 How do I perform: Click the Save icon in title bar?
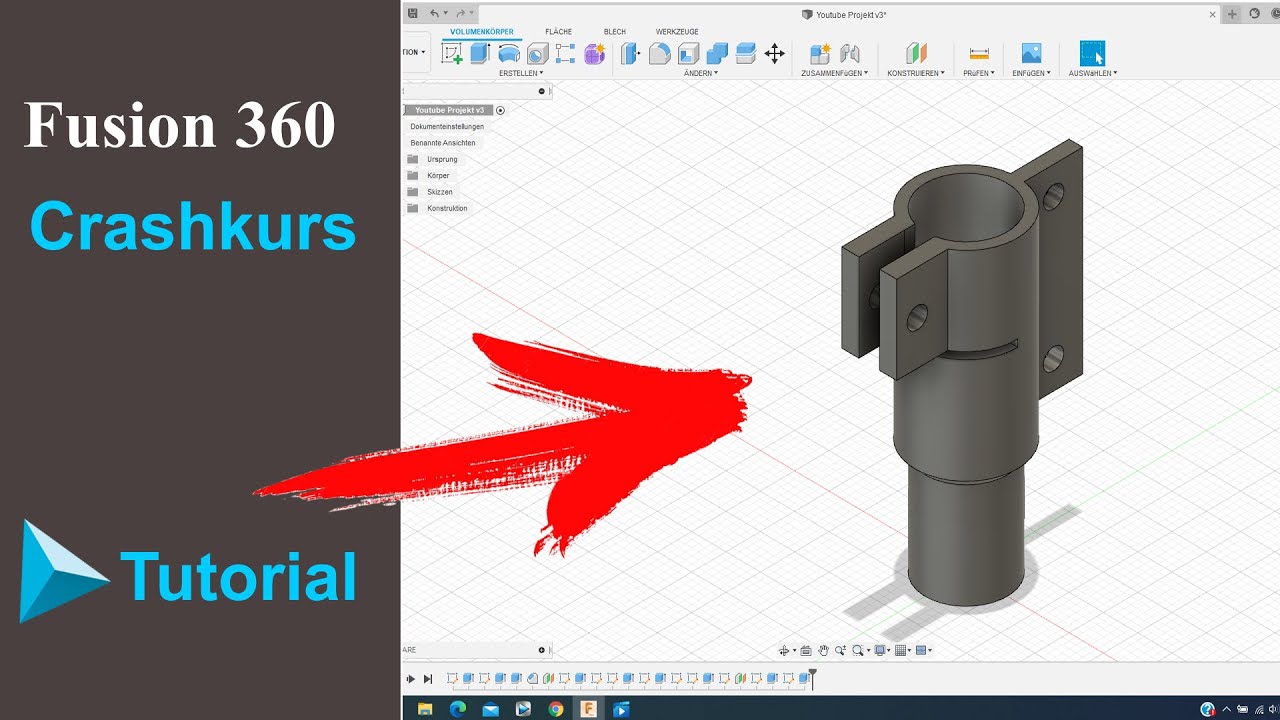[x=412, y=13]
